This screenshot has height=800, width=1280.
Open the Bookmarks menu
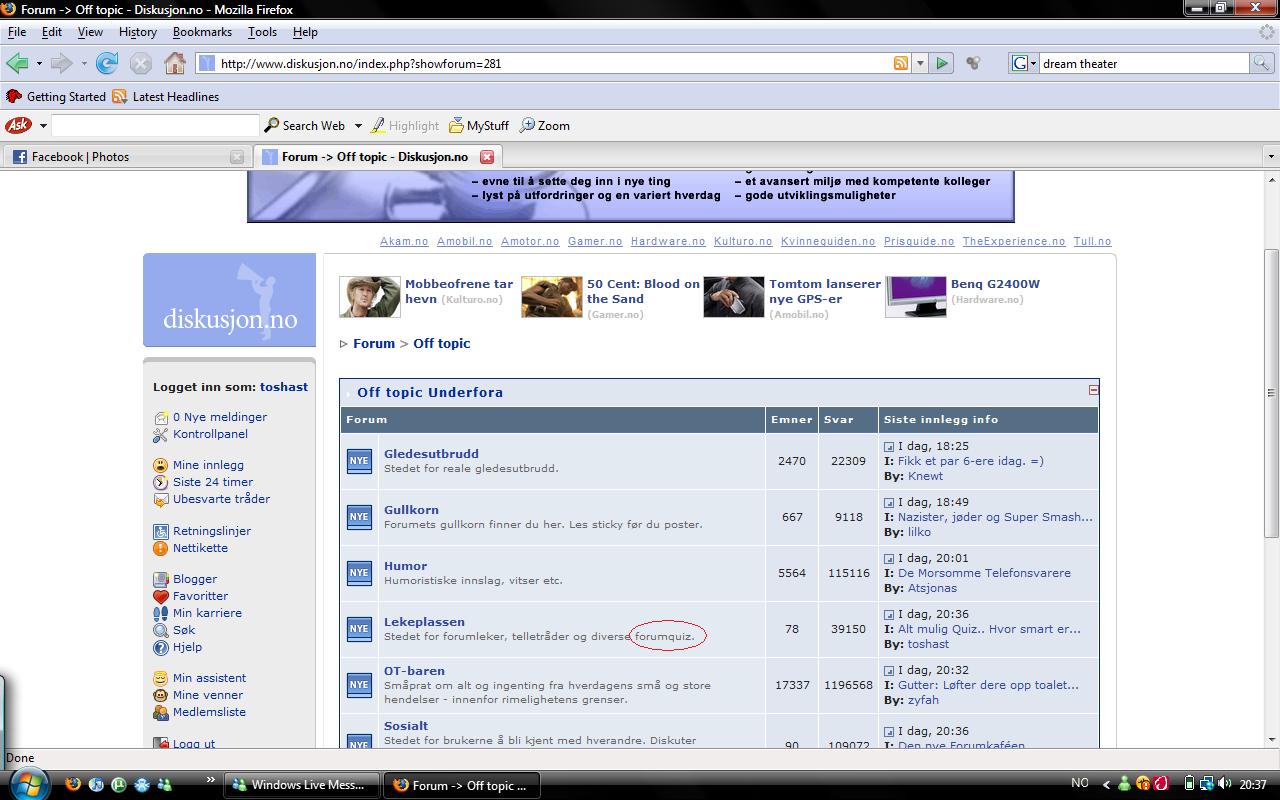tap(202, 32)
